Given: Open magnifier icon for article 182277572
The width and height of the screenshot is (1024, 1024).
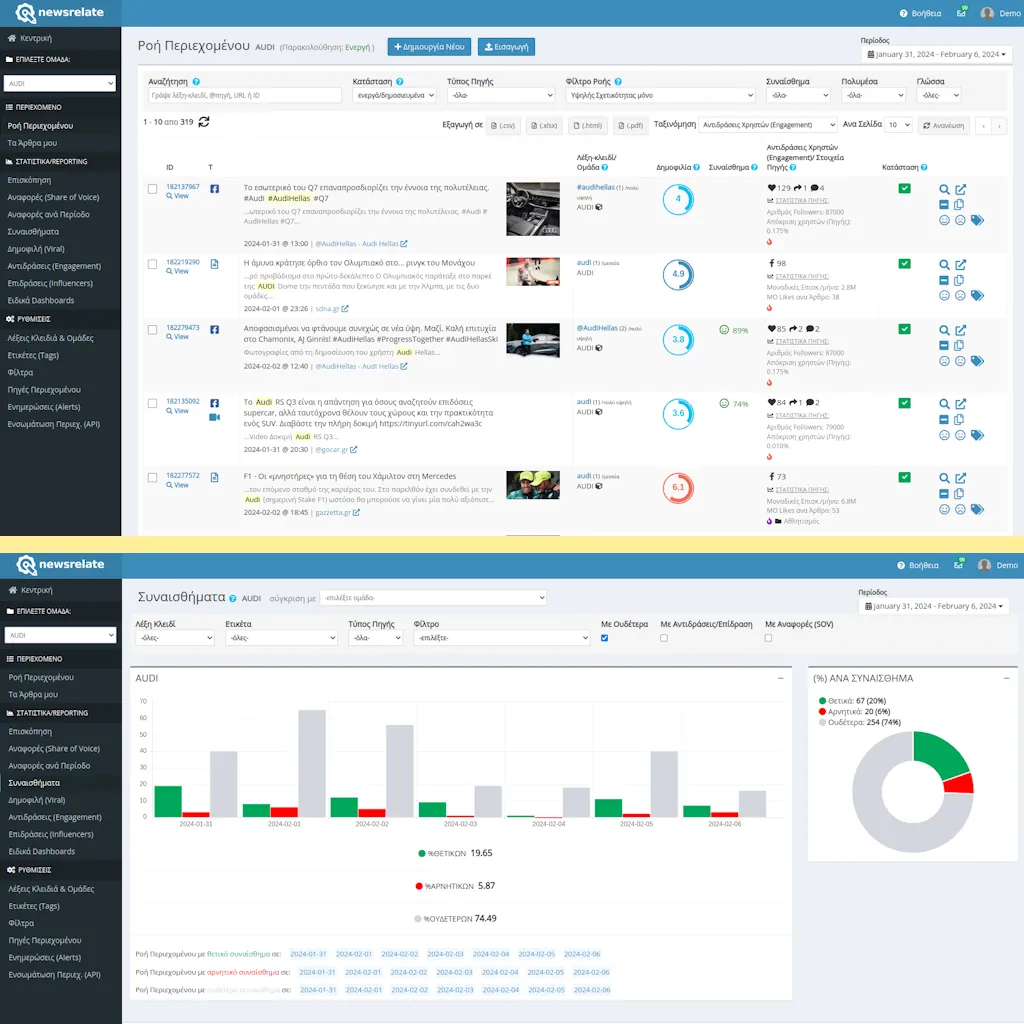Looking at the screenshot, I should coord(944,478).
